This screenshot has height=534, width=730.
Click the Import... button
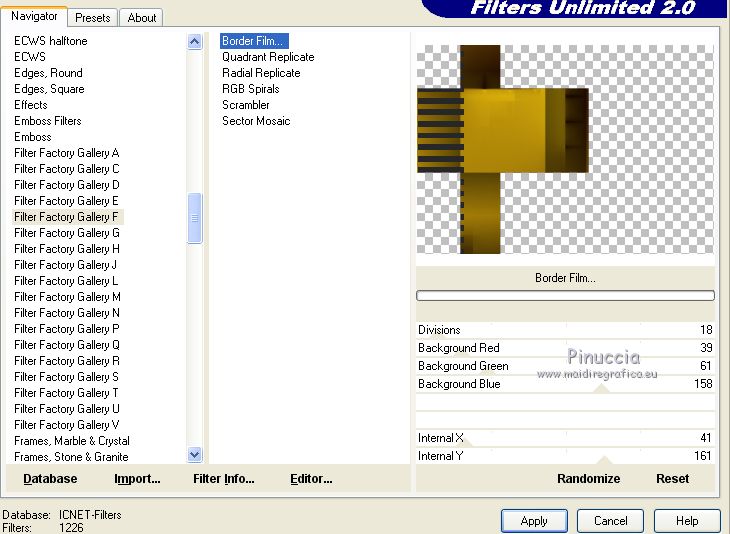[137, 479]
